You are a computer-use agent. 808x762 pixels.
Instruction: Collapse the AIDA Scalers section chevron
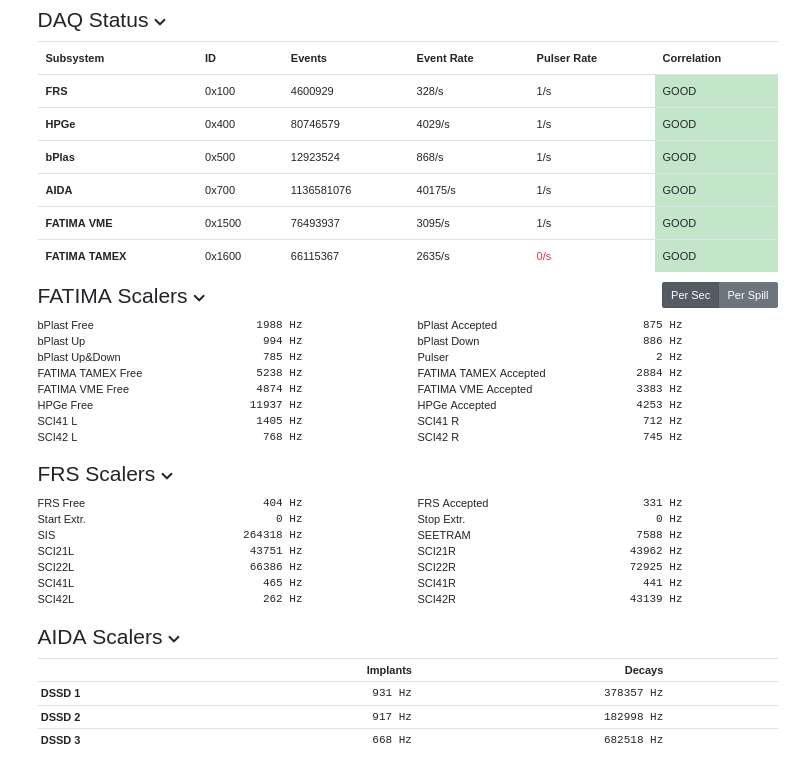pyautogui.click(x=174, y=639)
